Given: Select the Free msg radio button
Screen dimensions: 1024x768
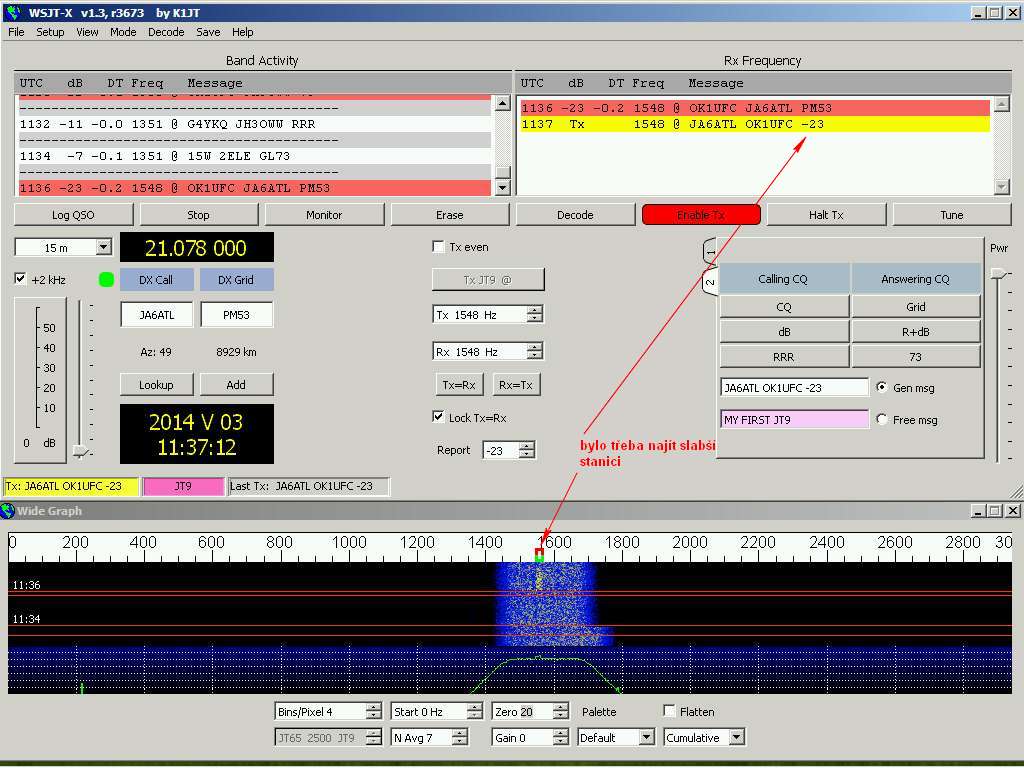Looking at the screenshot, I should coord(882,420).
